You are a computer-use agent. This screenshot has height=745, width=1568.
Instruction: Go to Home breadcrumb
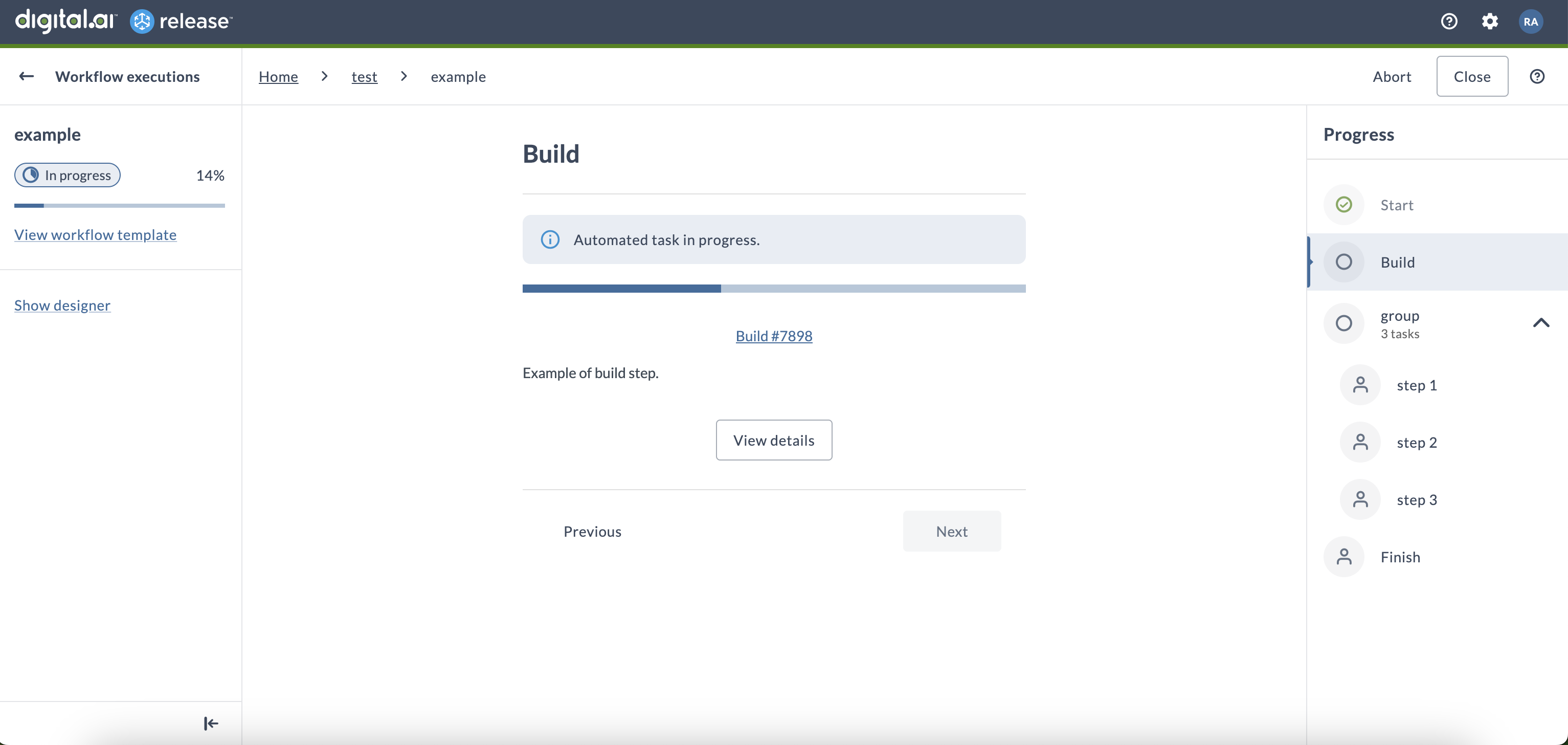pos(278,76)
